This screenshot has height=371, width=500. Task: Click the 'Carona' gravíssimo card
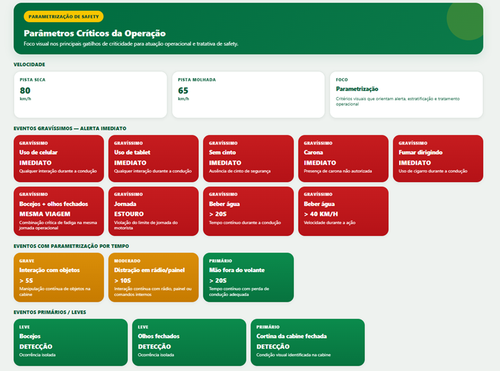pos(343,158)
